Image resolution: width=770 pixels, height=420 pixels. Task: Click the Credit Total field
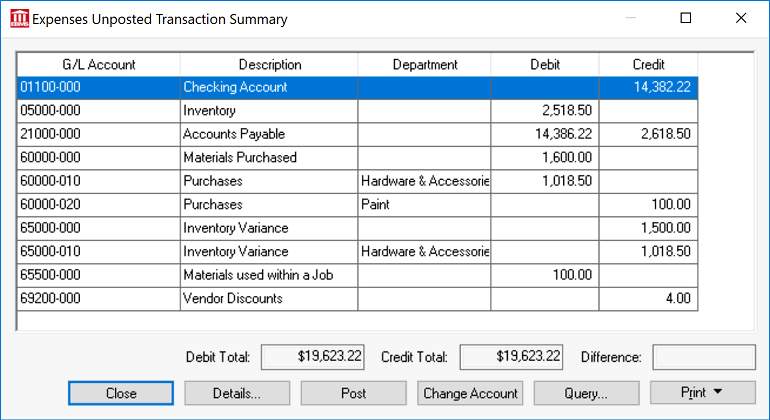(511, 357)
